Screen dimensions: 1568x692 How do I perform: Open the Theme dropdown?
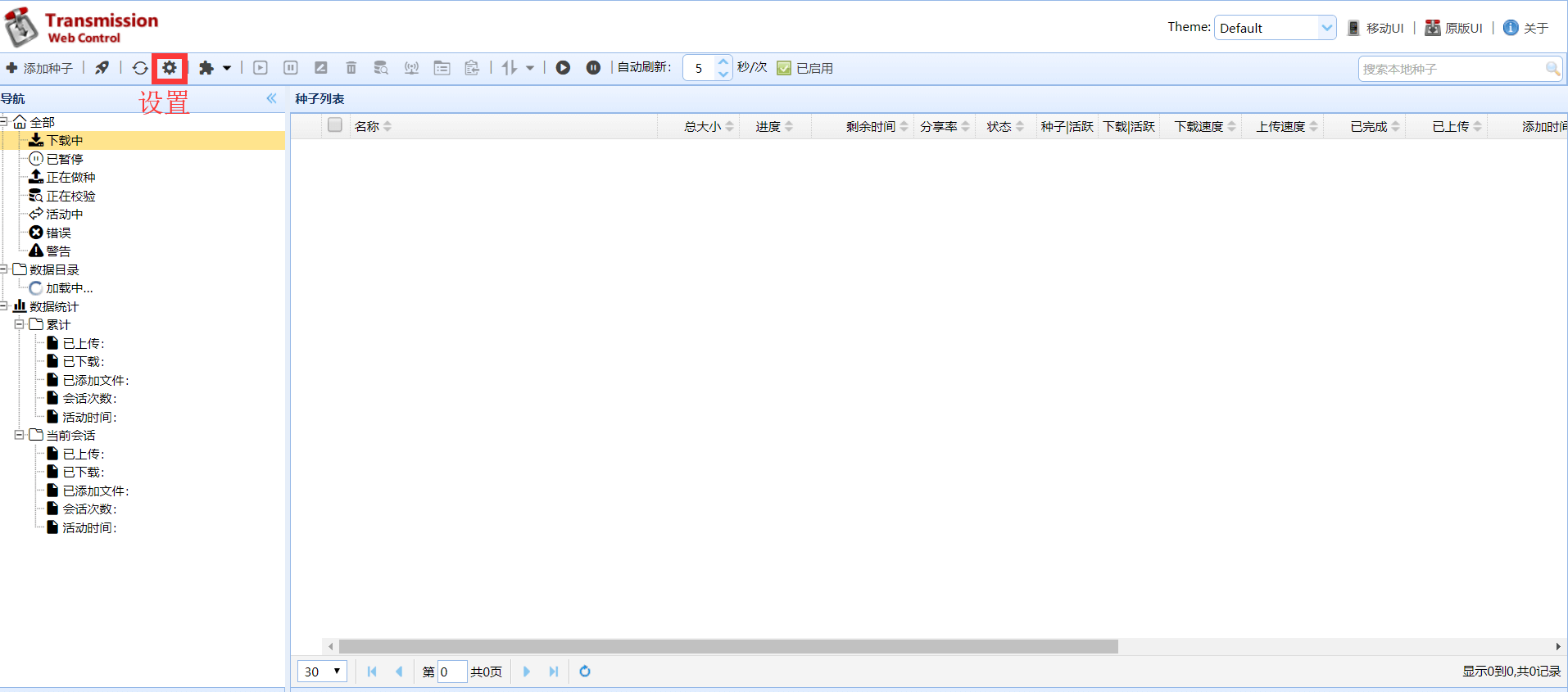[1326, 28]
